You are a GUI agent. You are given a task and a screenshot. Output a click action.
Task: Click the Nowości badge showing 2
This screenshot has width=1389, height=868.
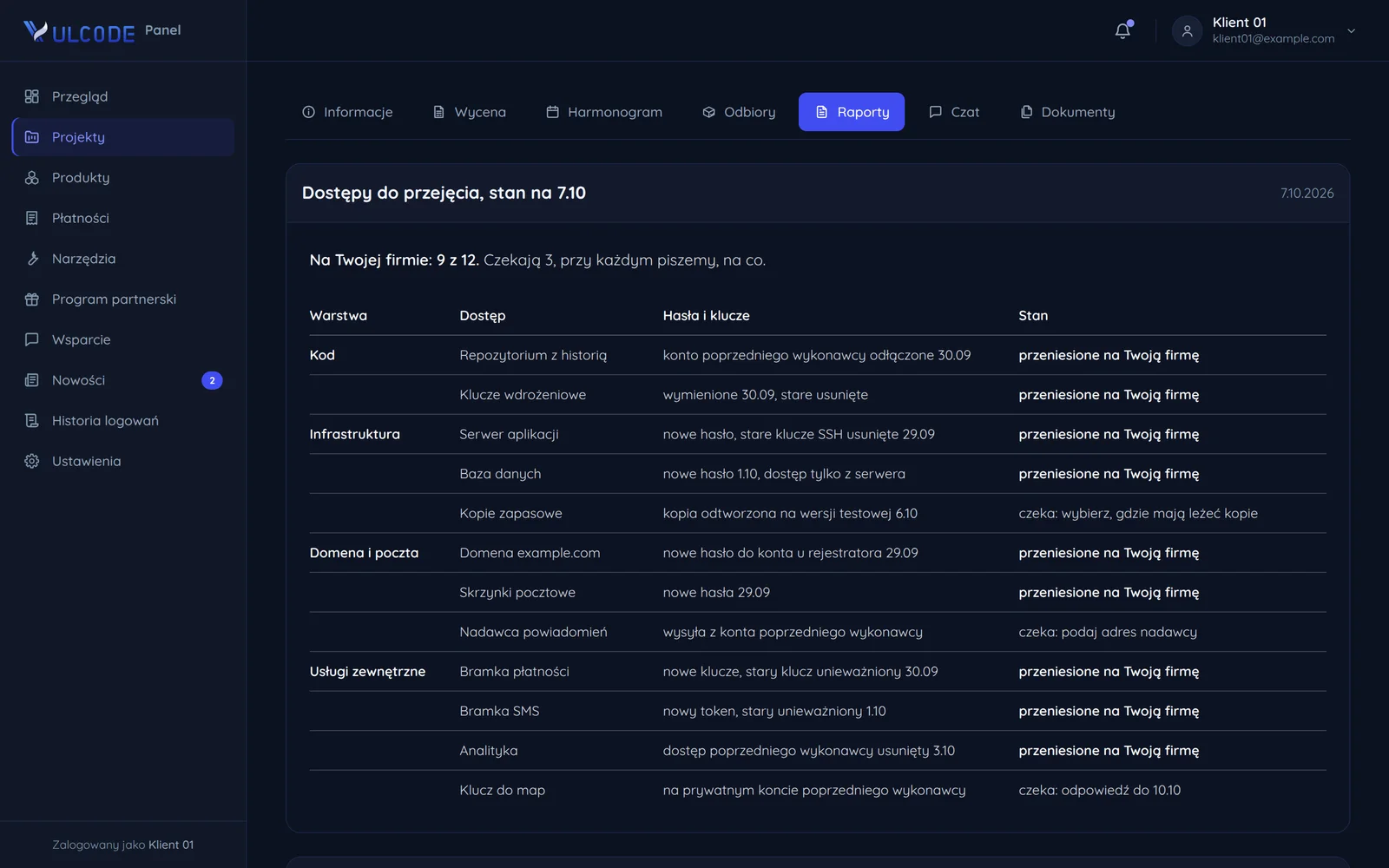pos(212,380)
